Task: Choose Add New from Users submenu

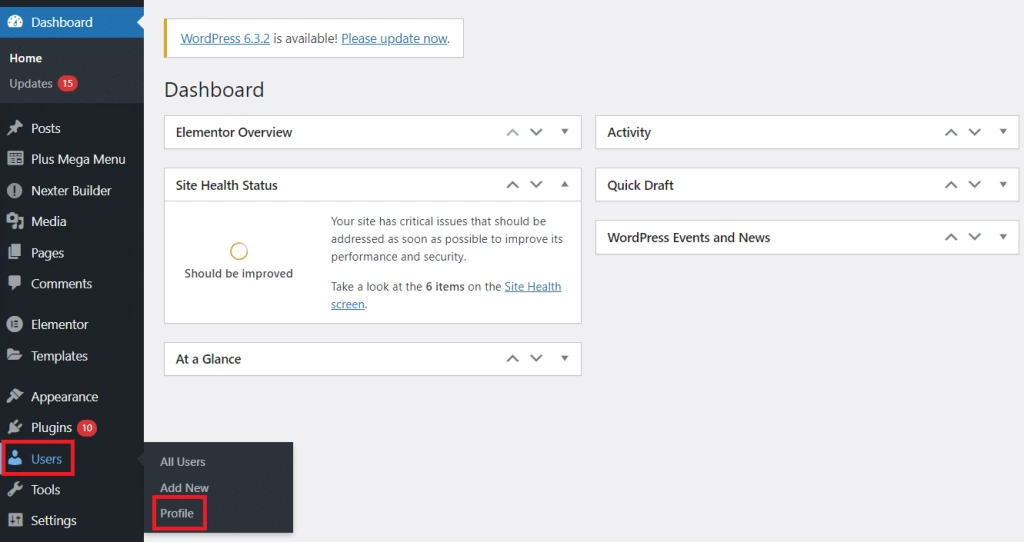Action: tap(184, 488)
